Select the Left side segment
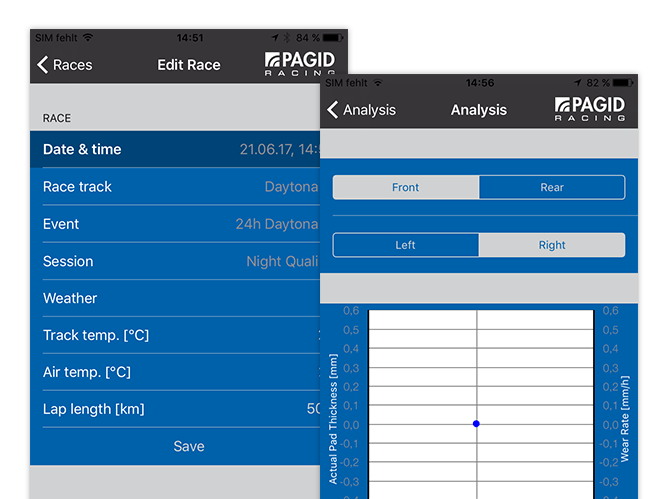Image resolution: width=668 pixels, height=499 pixels. coord(406,245)
